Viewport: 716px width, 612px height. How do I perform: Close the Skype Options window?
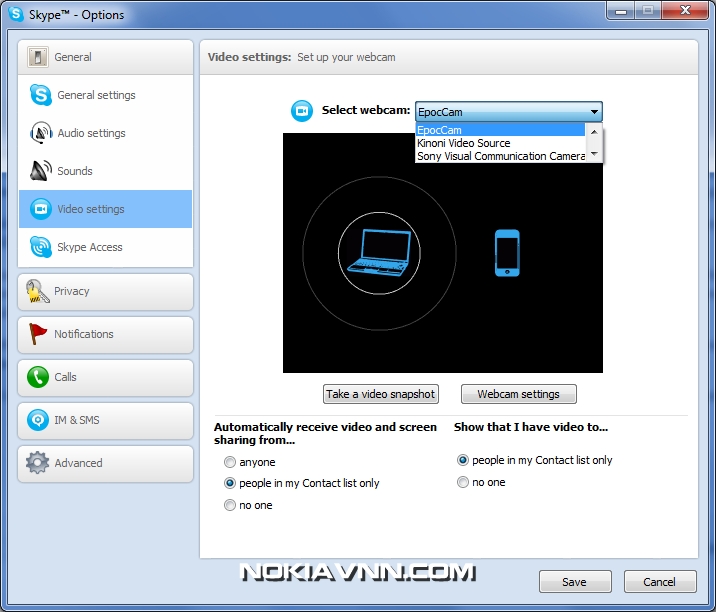click(685, 11)
